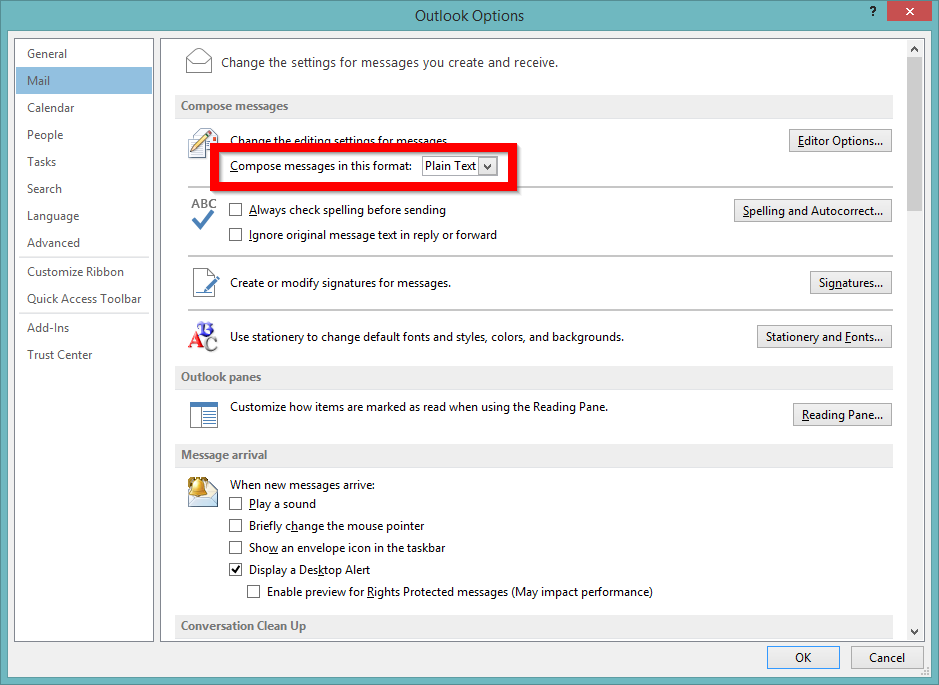This screenshot has width=939, height=685.
Task: Open Tasks options category
Action: 84,162
